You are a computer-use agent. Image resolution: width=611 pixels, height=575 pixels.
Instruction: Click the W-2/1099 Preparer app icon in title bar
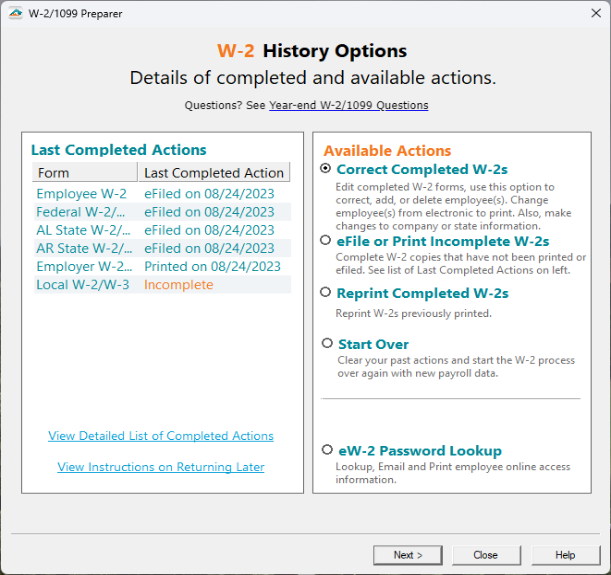(16, 13)
